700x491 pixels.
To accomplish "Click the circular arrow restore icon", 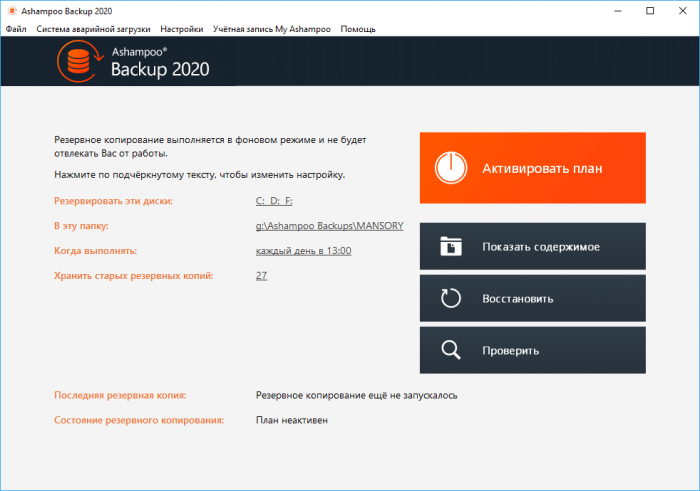I will tap(451, 298).
